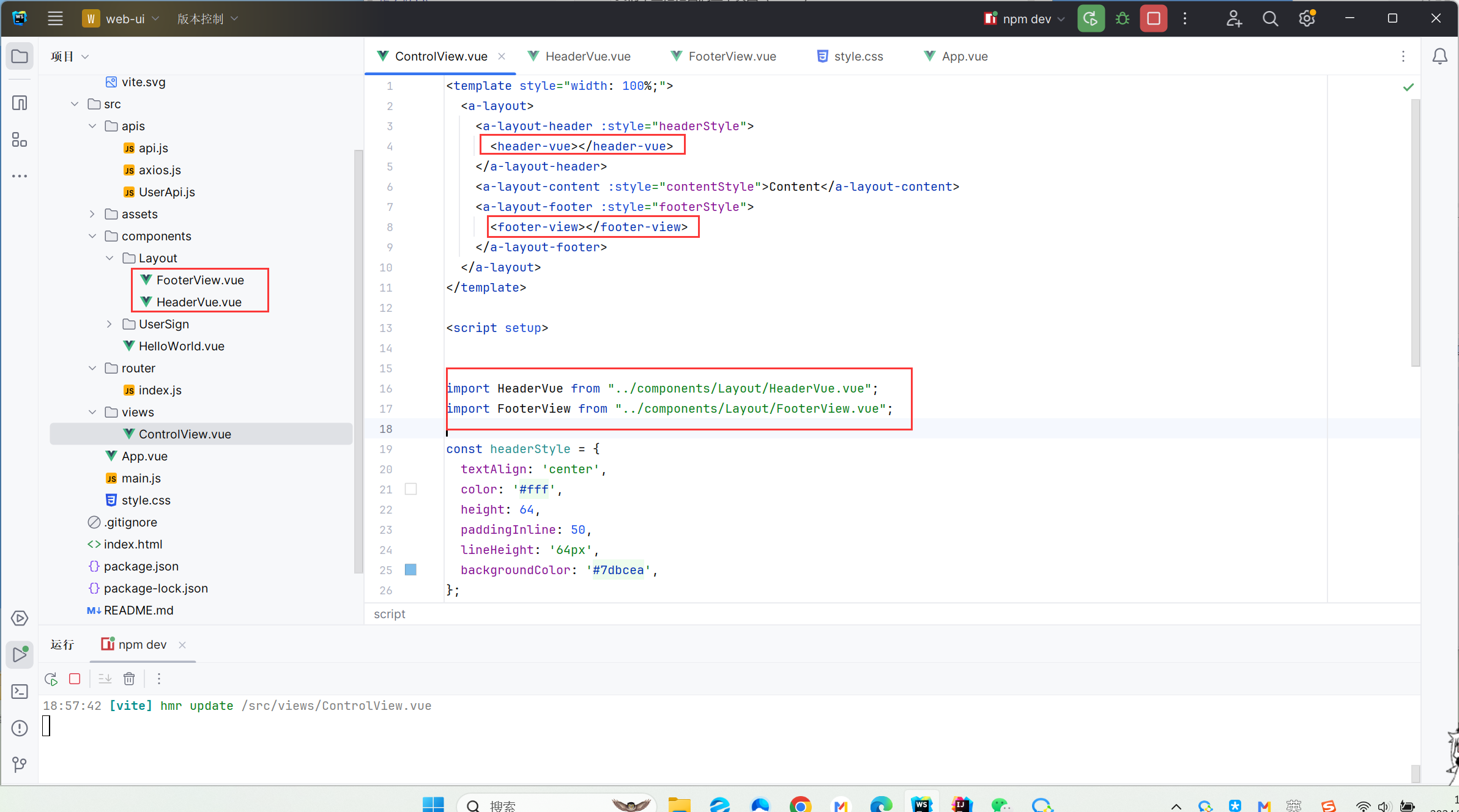Viewport: 1459px width, 812px height.
Task: Open the Terminal tool window icon
Action: pos(20,692)
